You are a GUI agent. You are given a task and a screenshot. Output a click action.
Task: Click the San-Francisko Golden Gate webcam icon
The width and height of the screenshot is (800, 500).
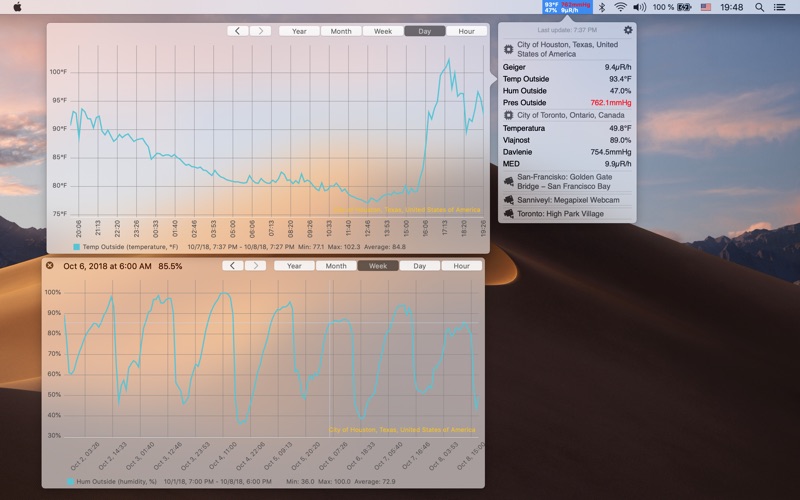[x=508, y=182]
